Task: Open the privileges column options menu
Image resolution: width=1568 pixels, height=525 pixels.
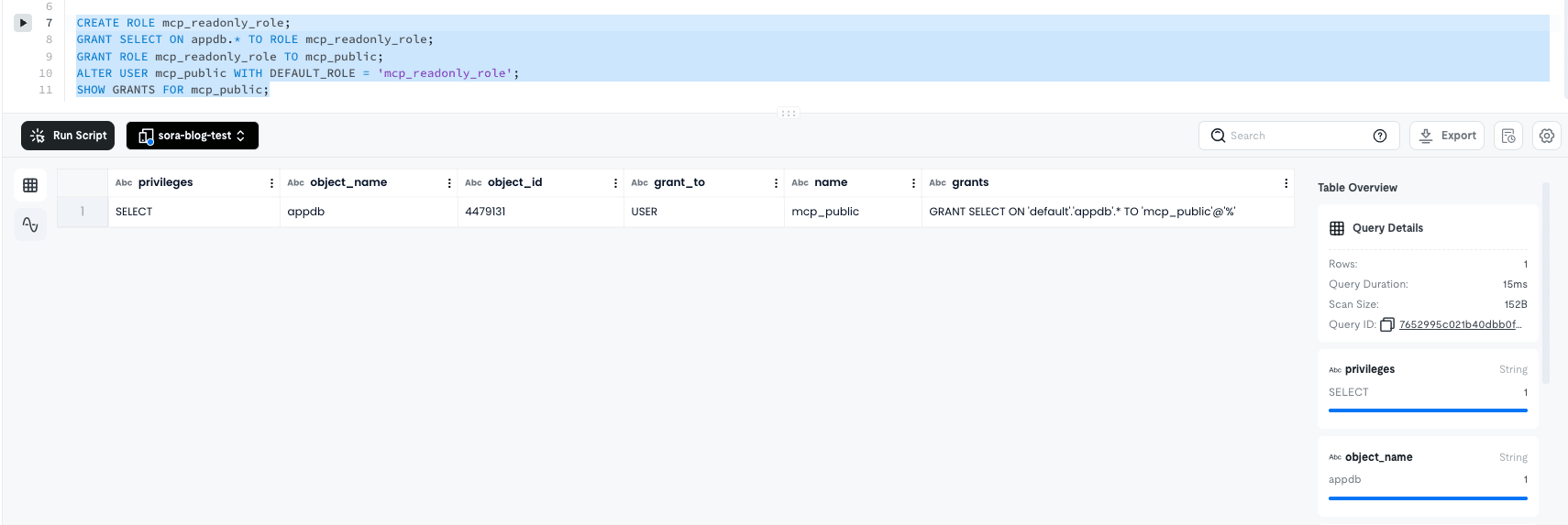Action: click(271, 183)
